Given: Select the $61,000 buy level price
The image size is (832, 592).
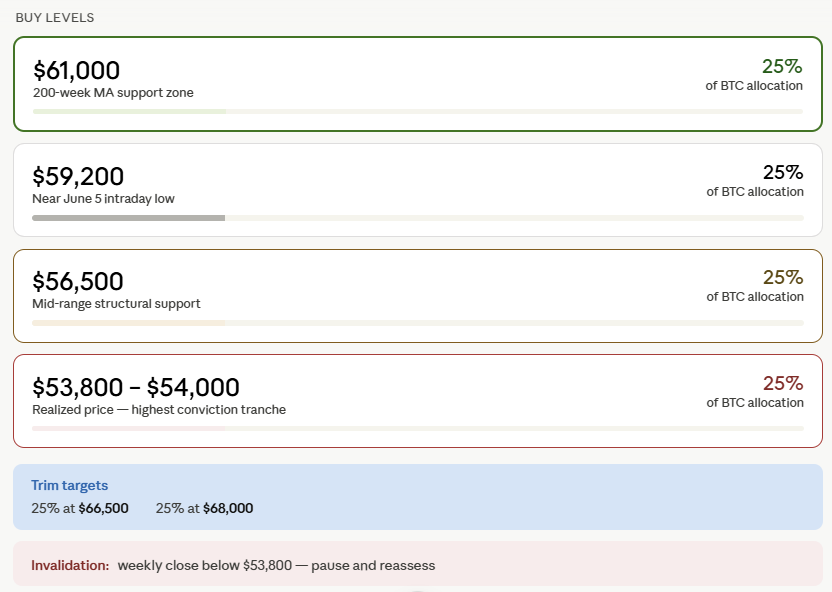Looking at the screenshot, I should point(76,71).
